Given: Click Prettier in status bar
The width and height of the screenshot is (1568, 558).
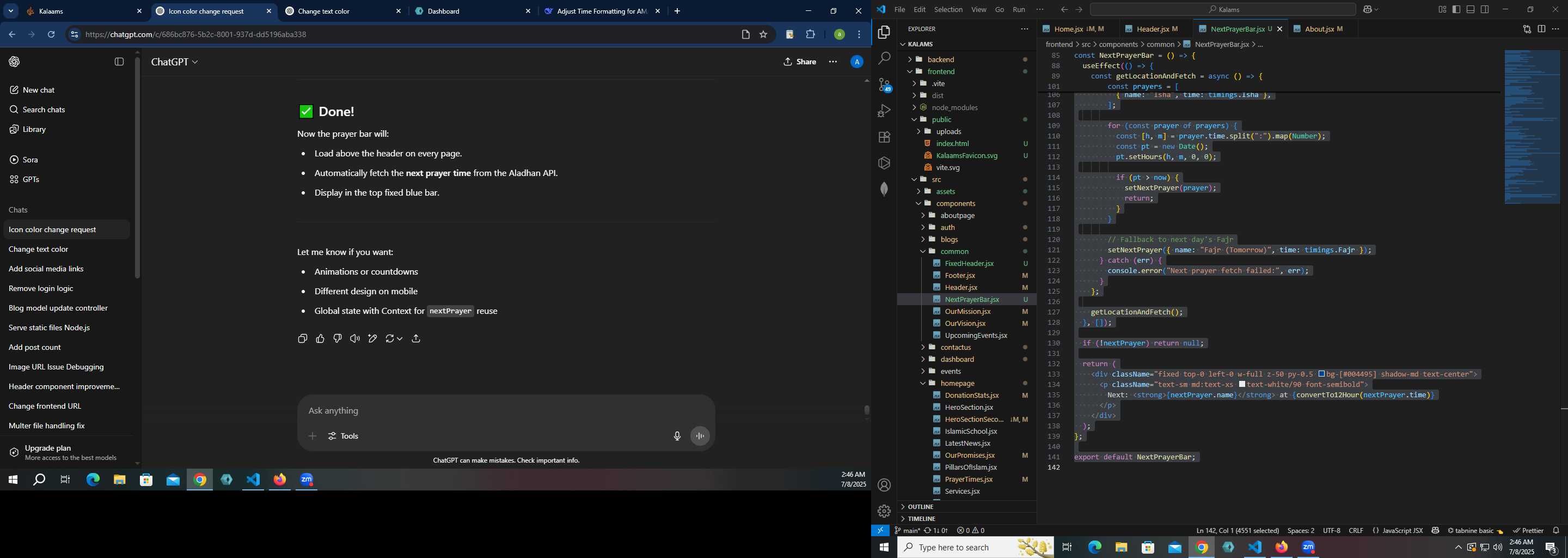Looking at the screenshot, I should point(1528,531).
